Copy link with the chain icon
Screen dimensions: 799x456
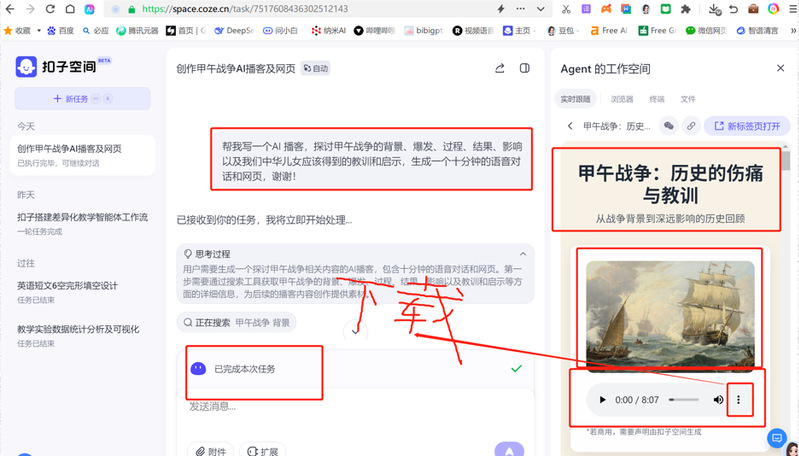pos(690,126)
